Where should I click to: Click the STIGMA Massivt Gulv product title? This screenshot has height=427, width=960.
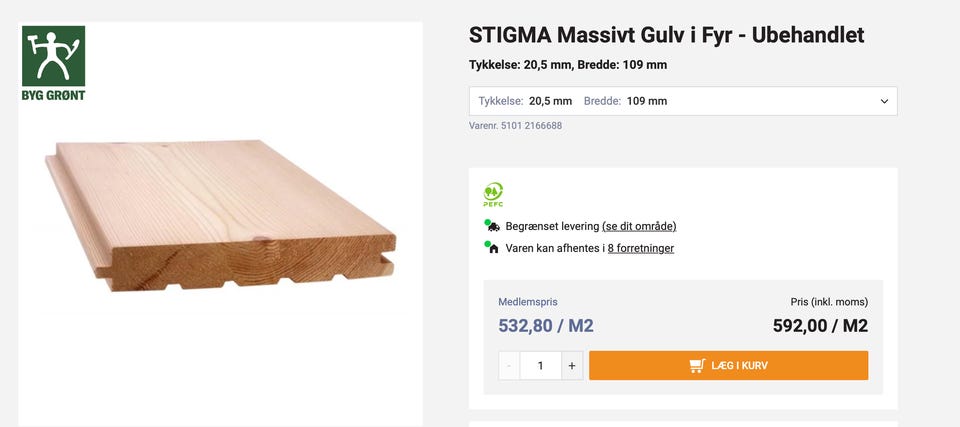pyautogui.click(x=666, y=35)
